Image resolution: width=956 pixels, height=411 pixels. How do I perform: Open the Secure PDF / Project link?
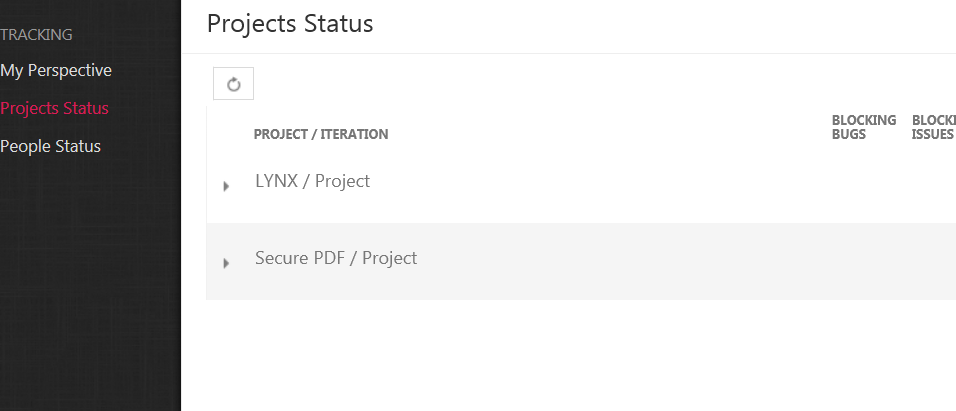pyautogui.click(x=336, y=258)
